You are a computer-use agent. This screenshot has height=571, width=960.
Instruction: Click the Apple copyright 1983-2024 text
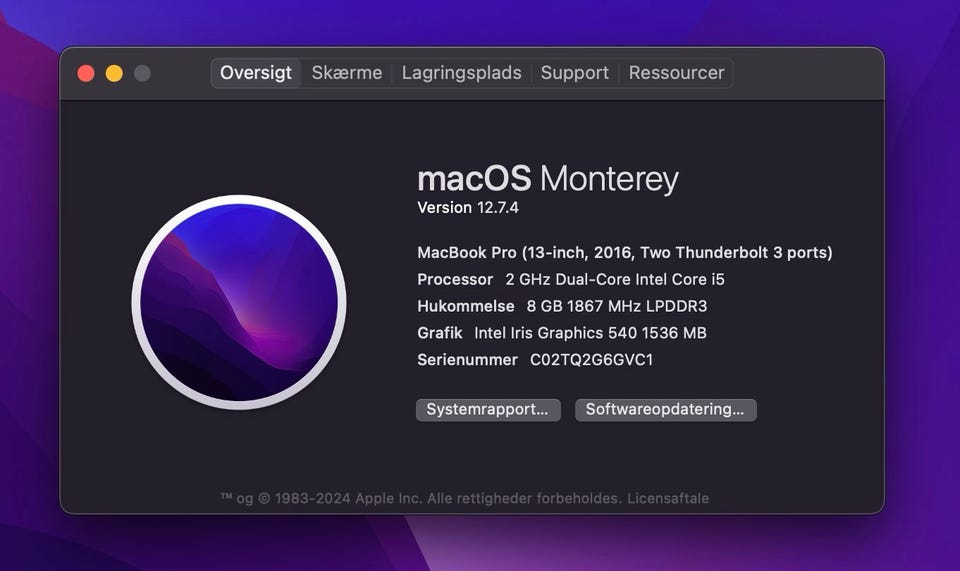(420, 498)
